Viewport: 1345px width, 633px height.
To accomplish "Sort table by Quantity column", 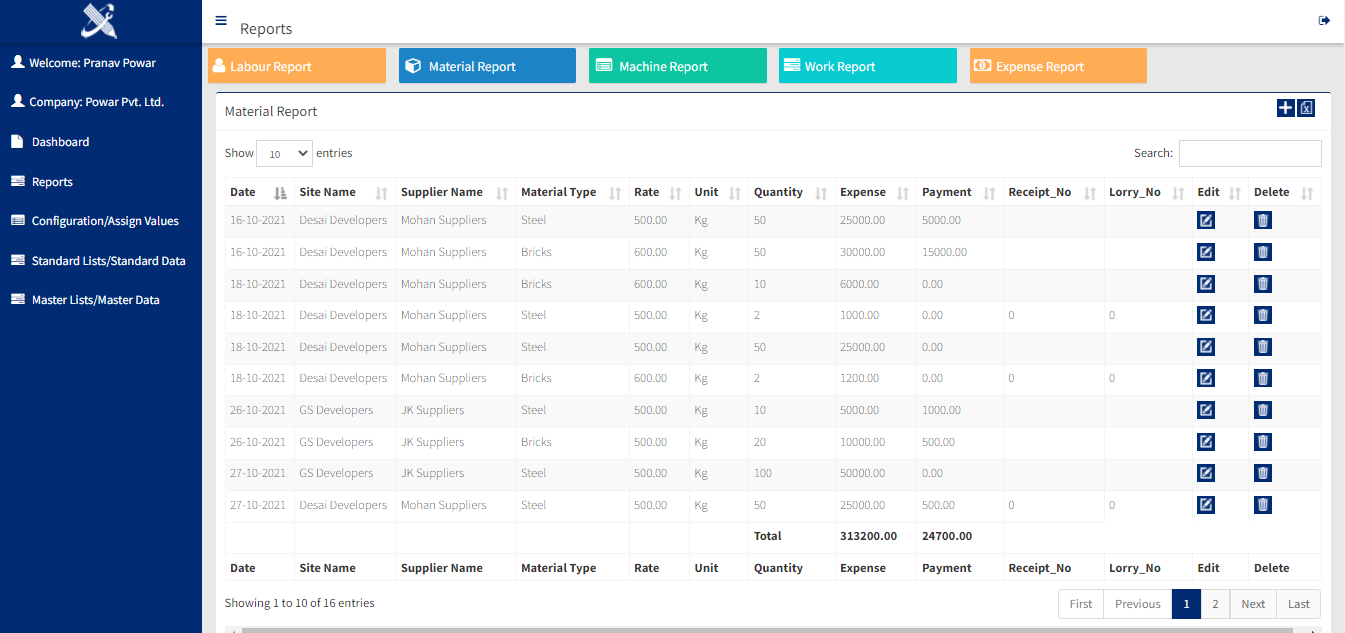I will click(792, 192).
